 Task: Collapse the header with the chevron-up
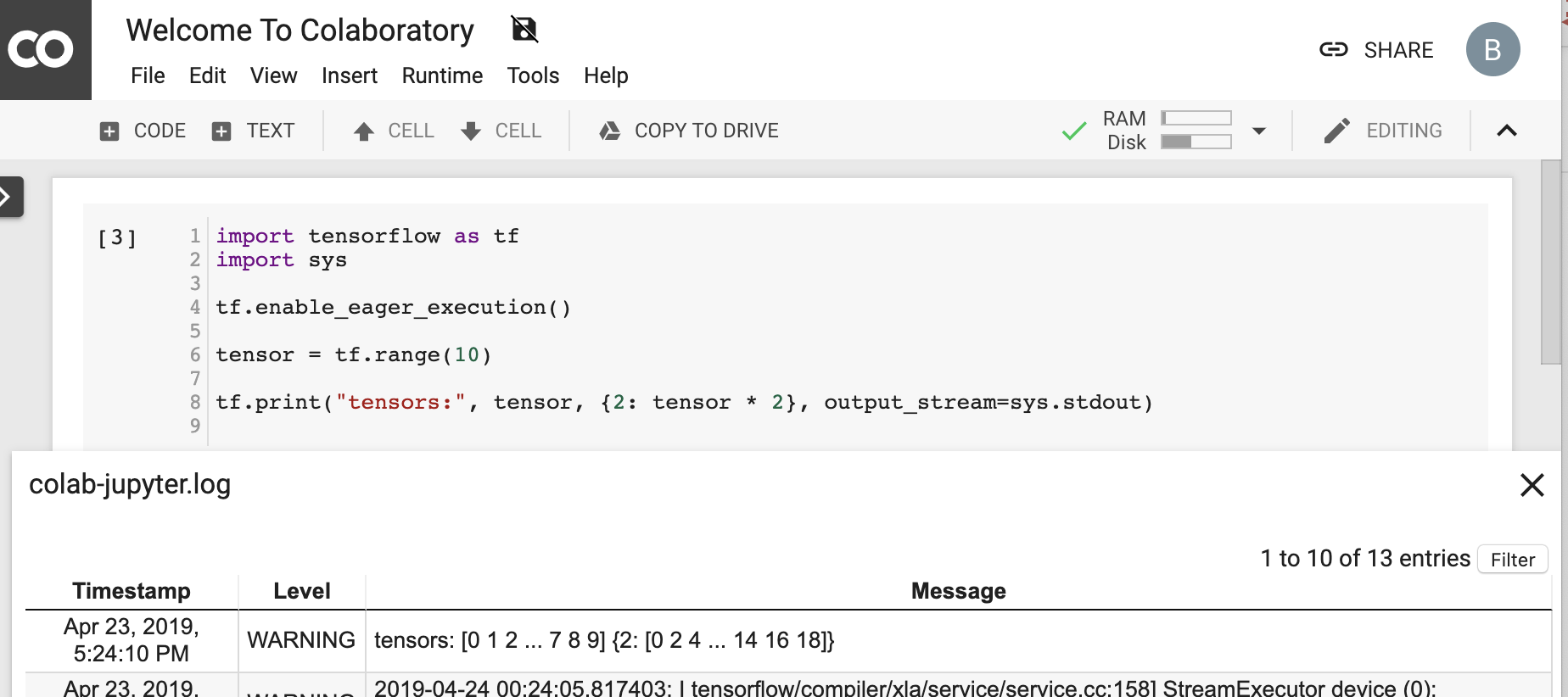click(1507, 131)
